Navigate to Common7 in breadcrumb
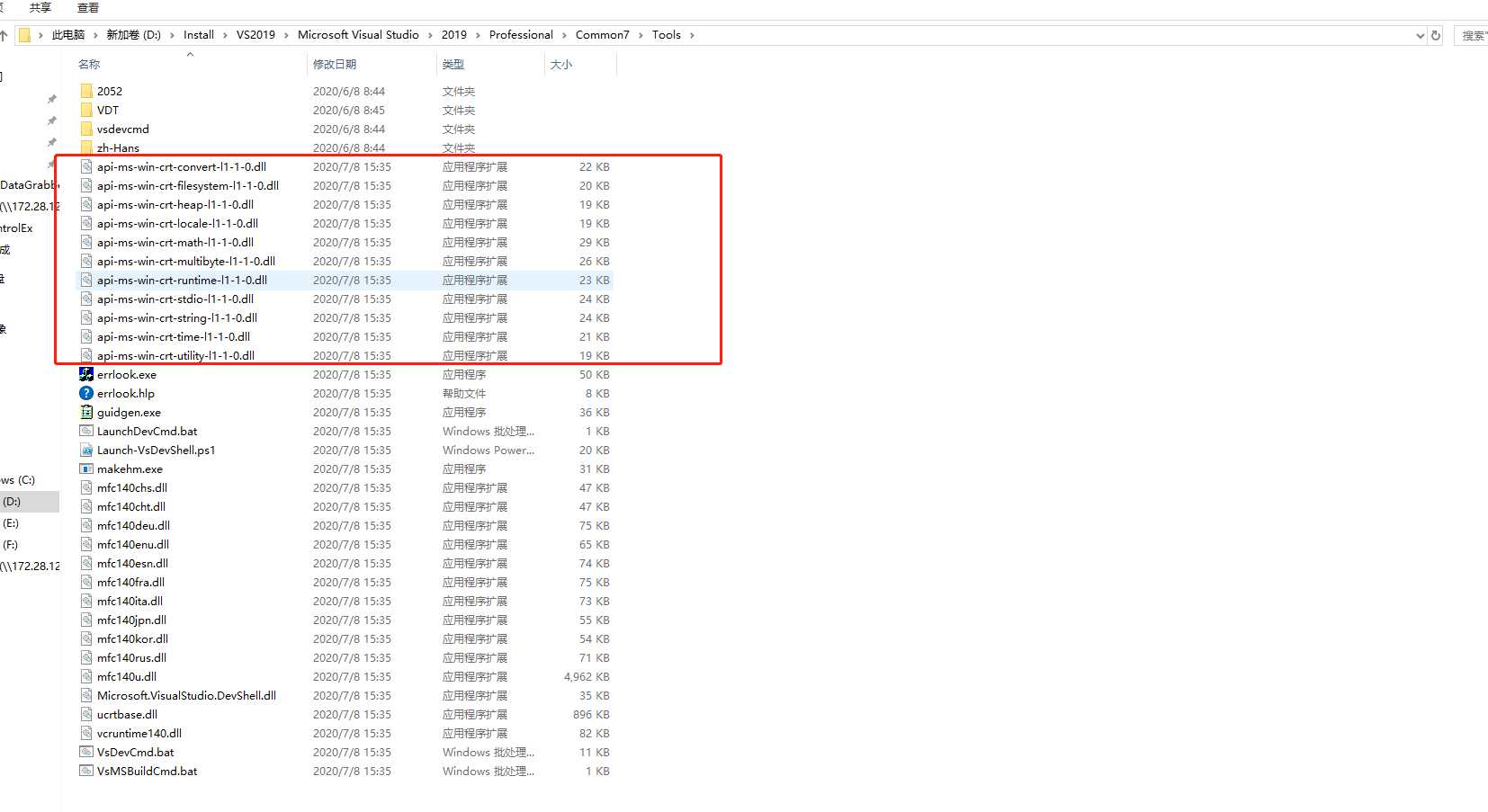The height and width of the screenshot is (812, 1488). click(x=602, y=35)
